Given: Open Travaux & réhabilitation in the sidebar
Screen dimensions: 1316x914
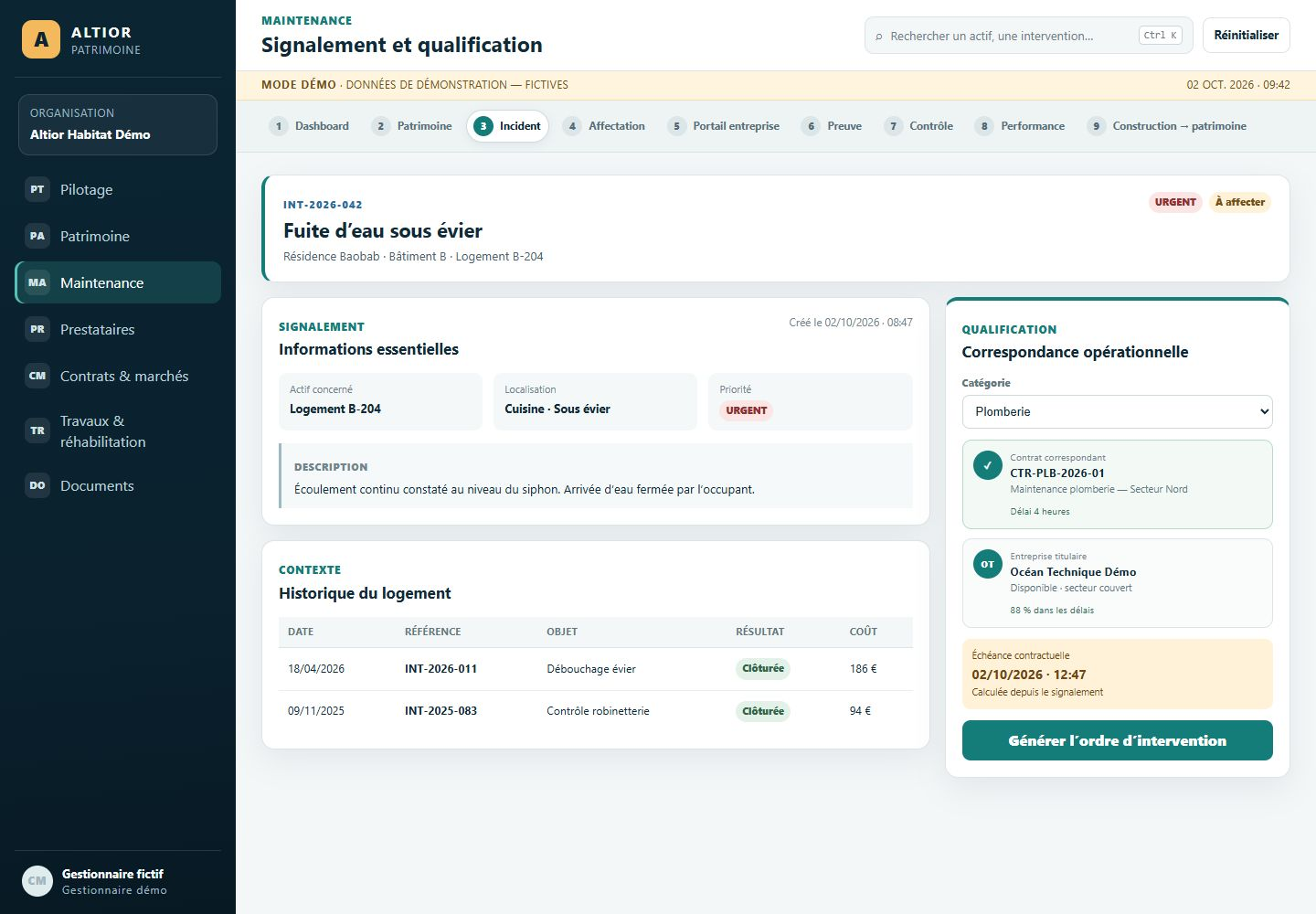Looking at the screenshot, I should [118, 430].
